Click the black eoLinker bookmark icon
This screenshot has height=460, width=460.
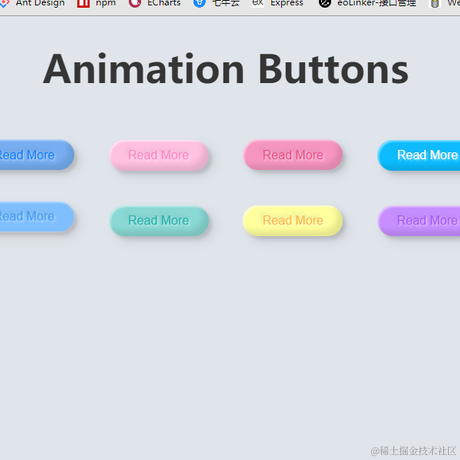click(x=325, y=3)
